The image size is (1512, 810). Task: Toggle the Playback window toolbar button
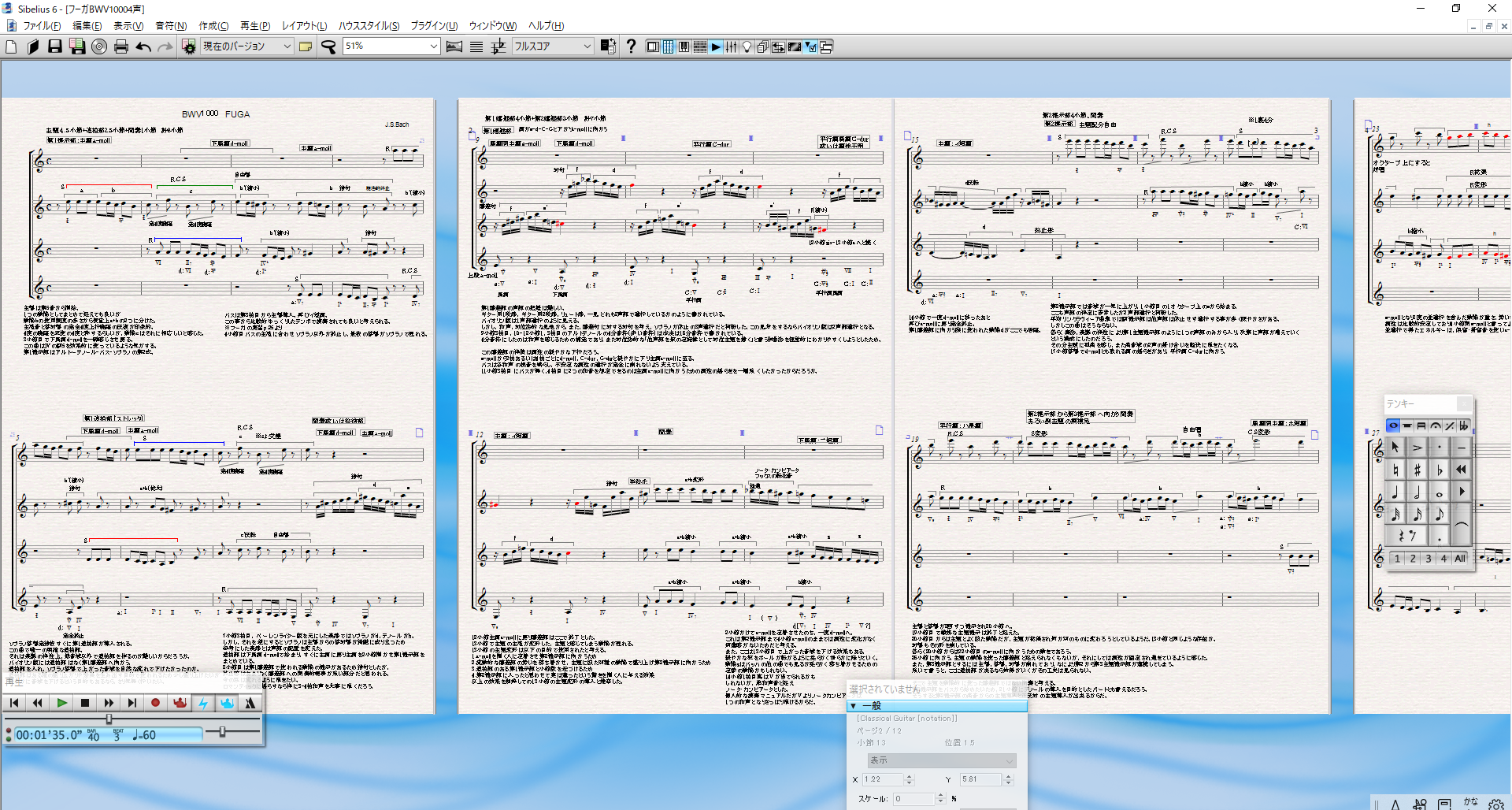click(716, 46)
